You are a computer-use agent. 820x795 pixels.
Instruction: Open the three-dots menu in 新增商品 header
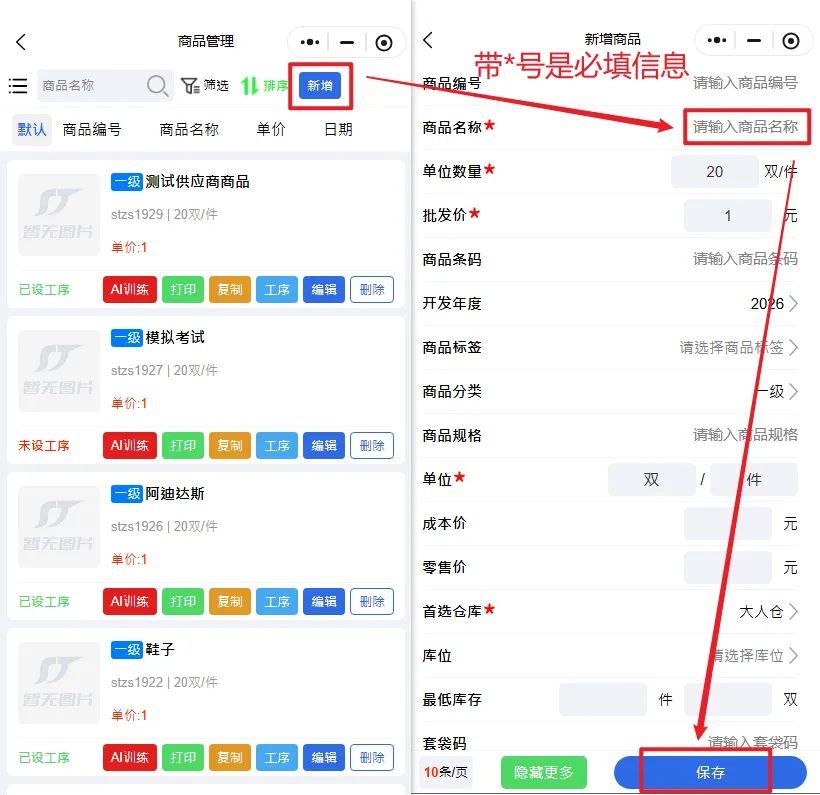[716, 41]
